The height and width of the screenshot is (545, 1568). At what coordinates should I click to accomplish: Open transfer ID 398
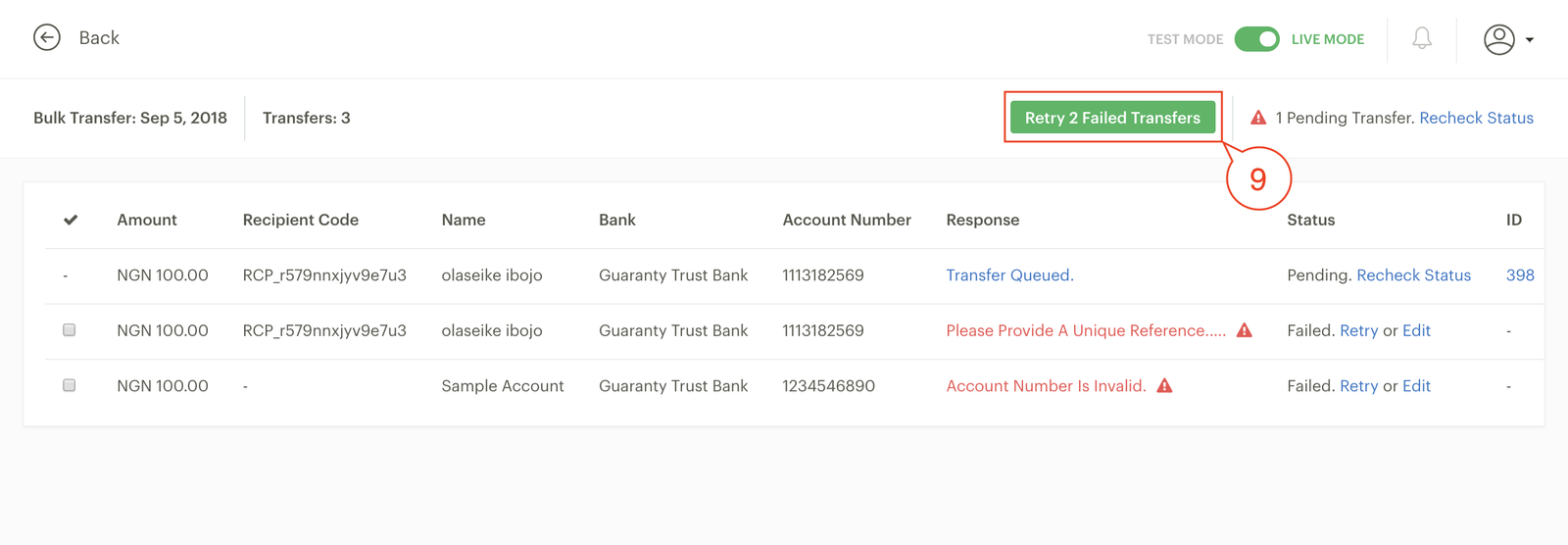coord(1520,275)
